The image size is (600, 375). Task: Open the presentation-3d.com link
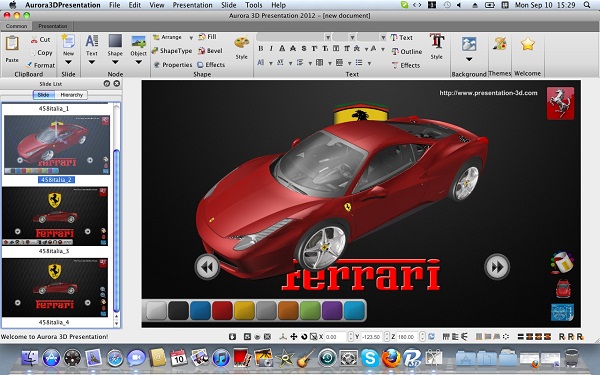[x=488, y=93]
